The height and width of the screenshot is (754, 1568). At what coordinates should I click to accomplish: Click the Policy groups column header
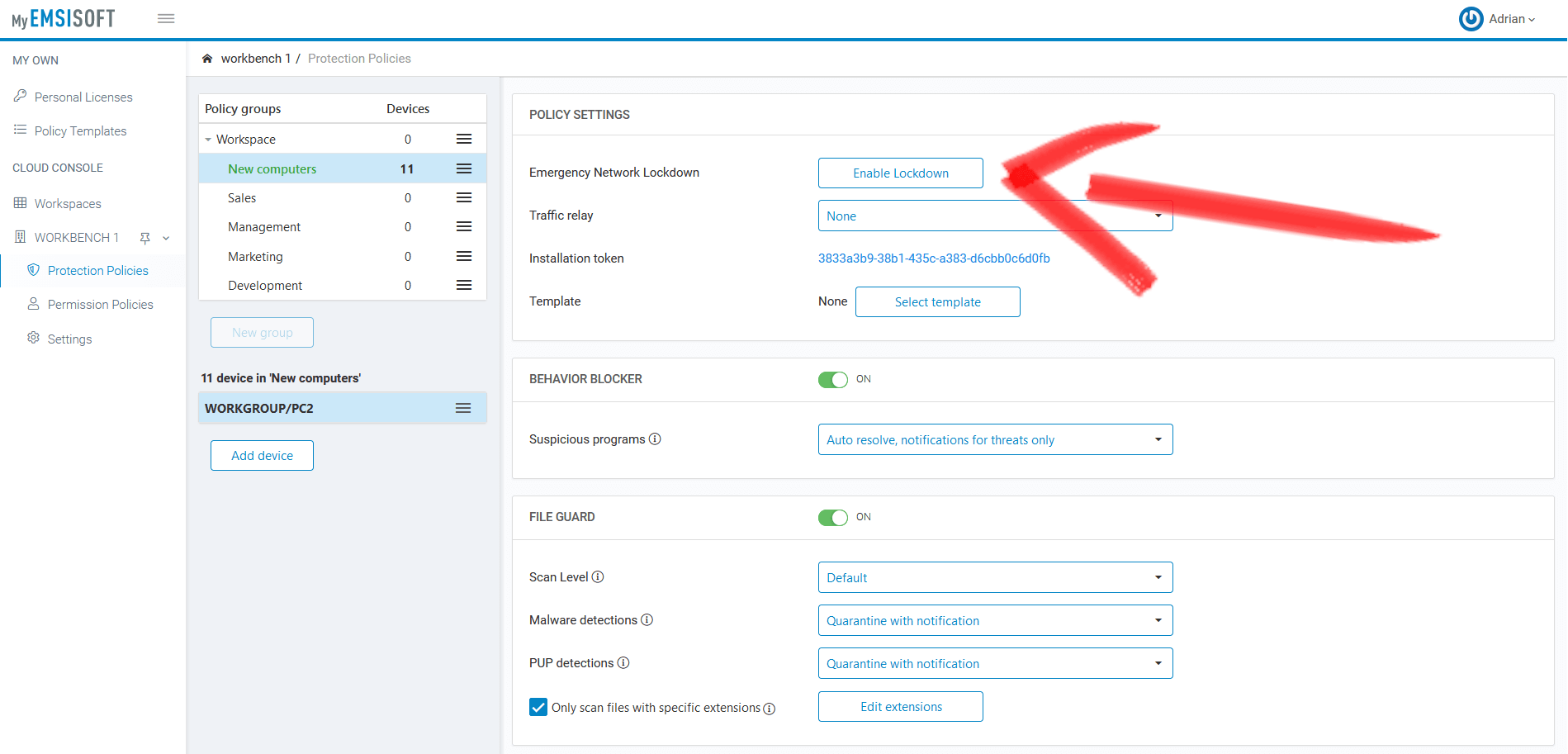pyautogui.click(x=243, y=109)
